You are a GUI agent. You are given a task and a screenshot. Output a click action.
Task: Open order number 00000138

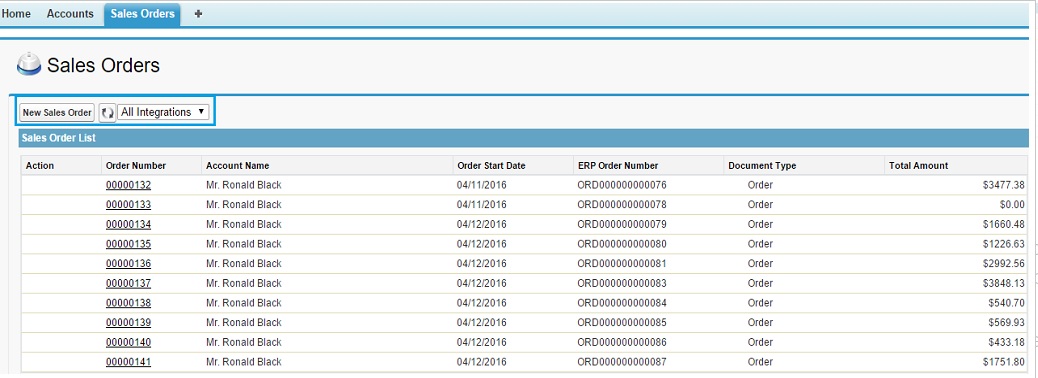tap(128, 303)
